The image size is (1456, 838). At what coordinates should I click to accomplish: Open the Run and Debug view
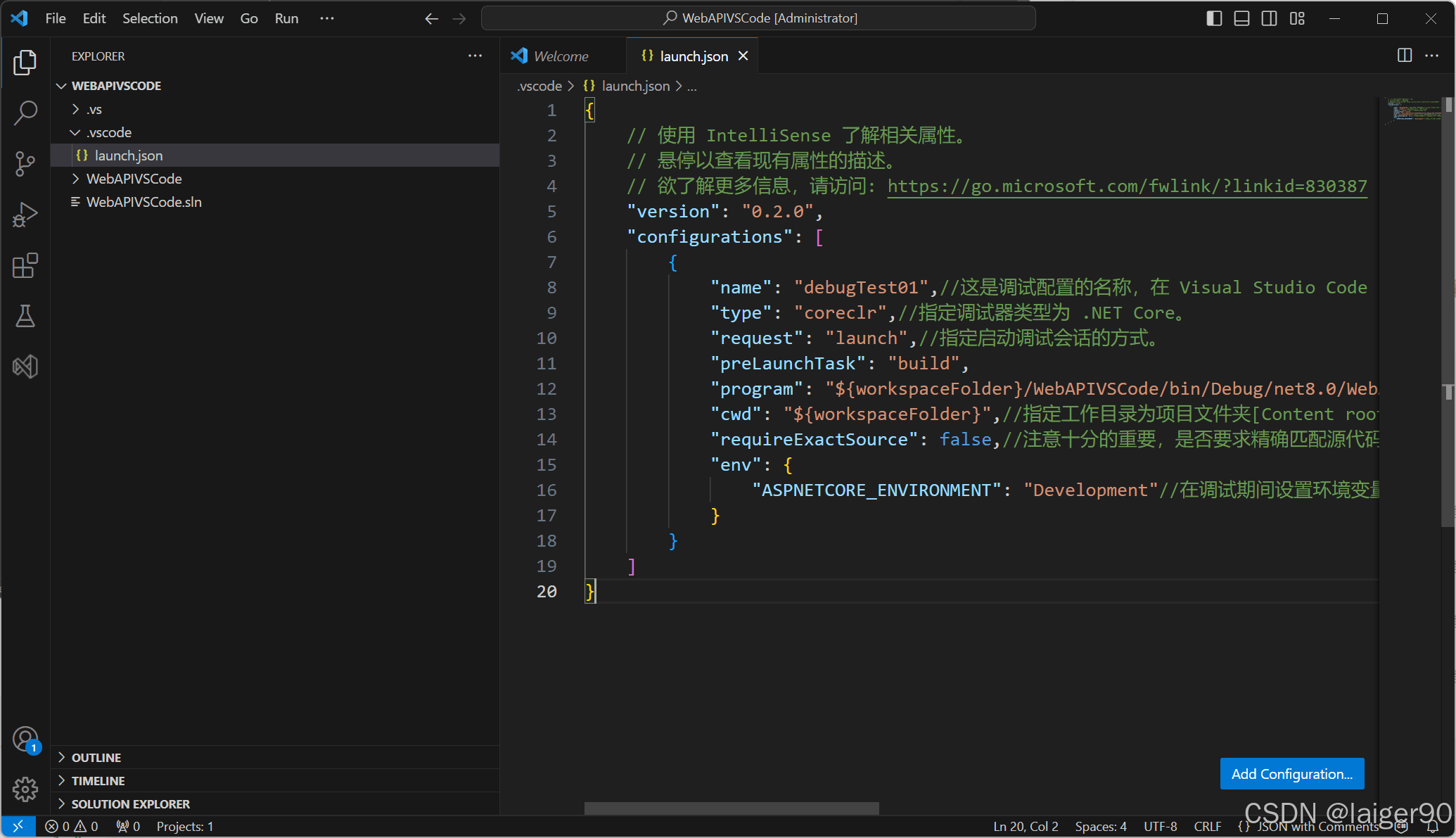tap(25, 215)
